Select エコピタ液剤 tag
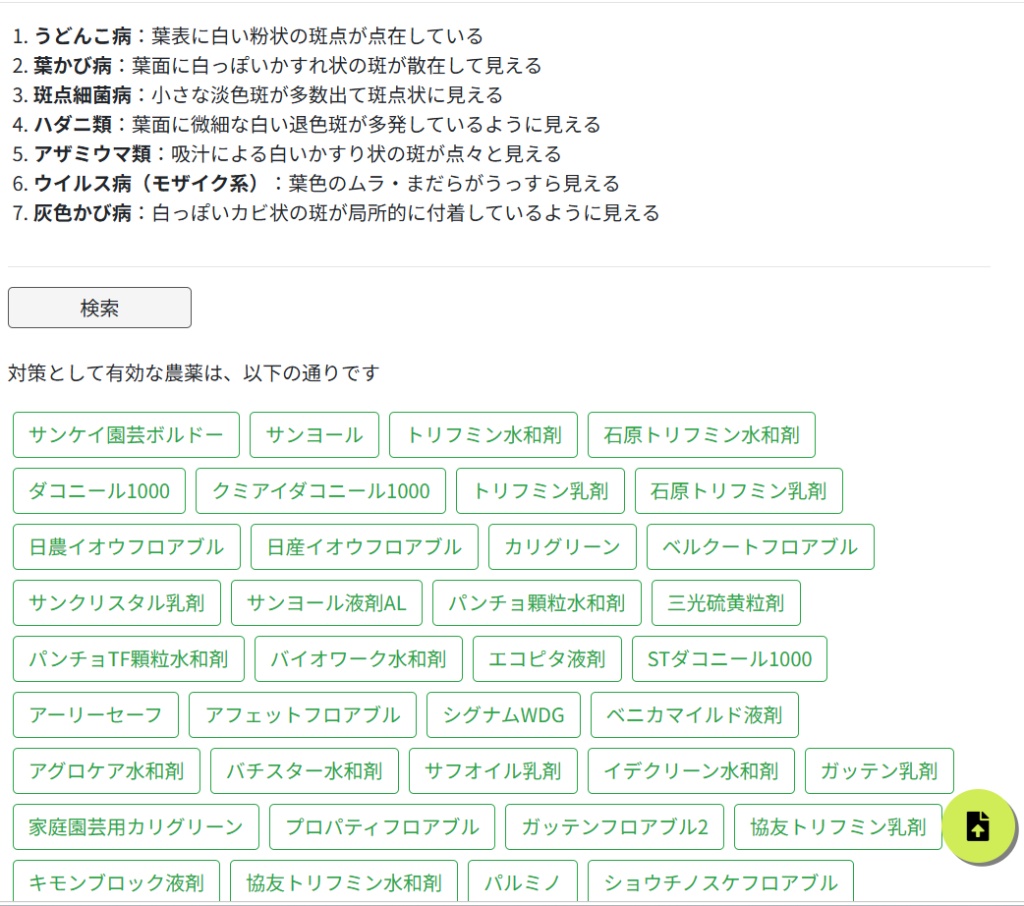Viewport: 1024px width, 906px height. click(547, 659)
